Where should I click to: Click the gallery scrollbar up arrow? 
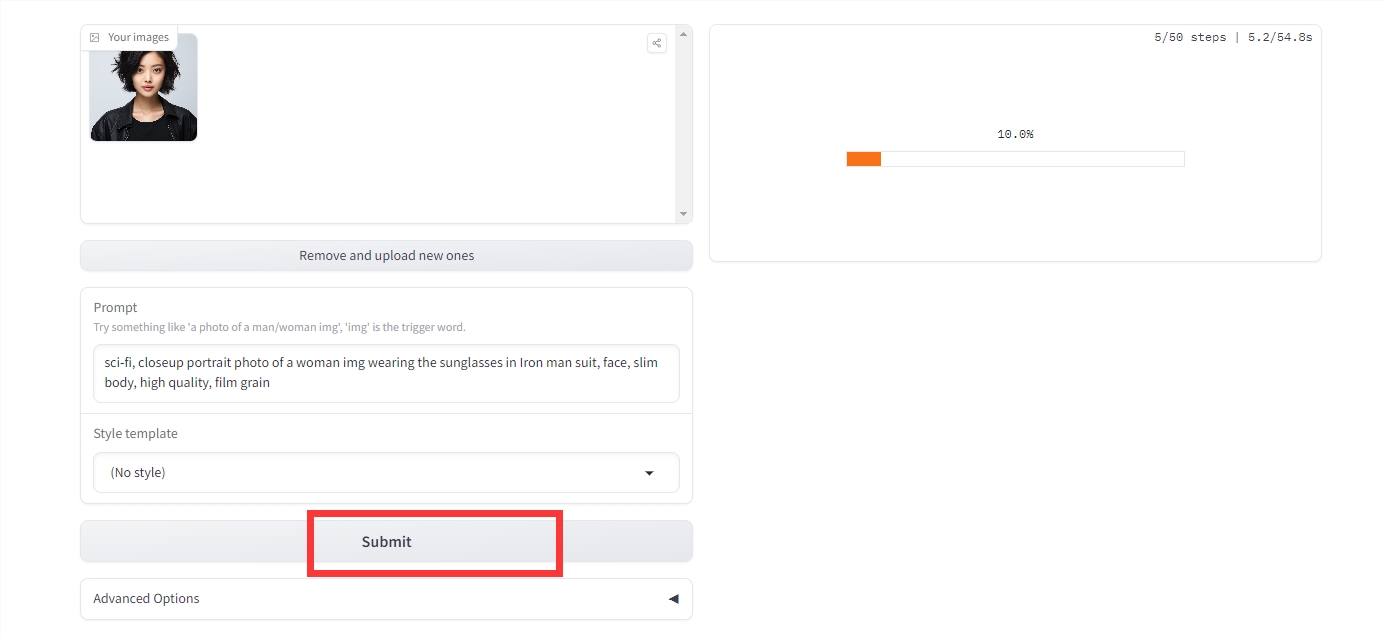click(684, 35)
